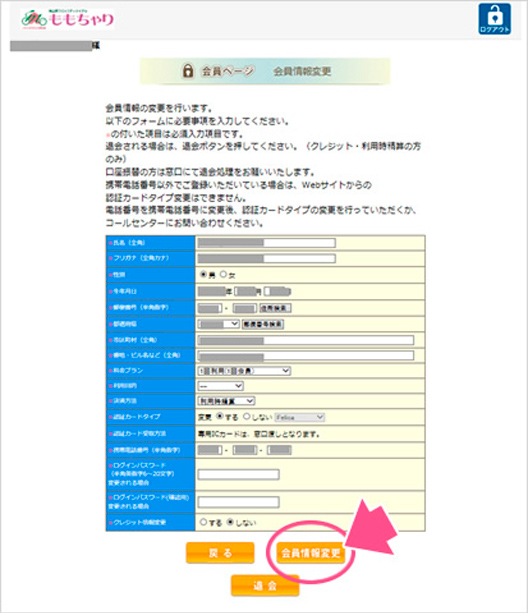Screen dimensions: 528x613
Task: Select the 女 gender radio button
Action: coord(223,274)
